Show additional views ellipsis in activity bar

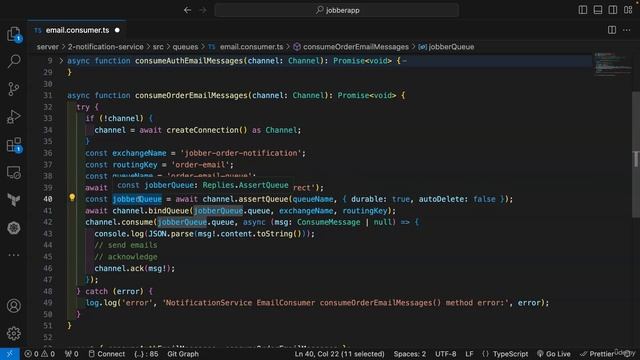point(13,255)
